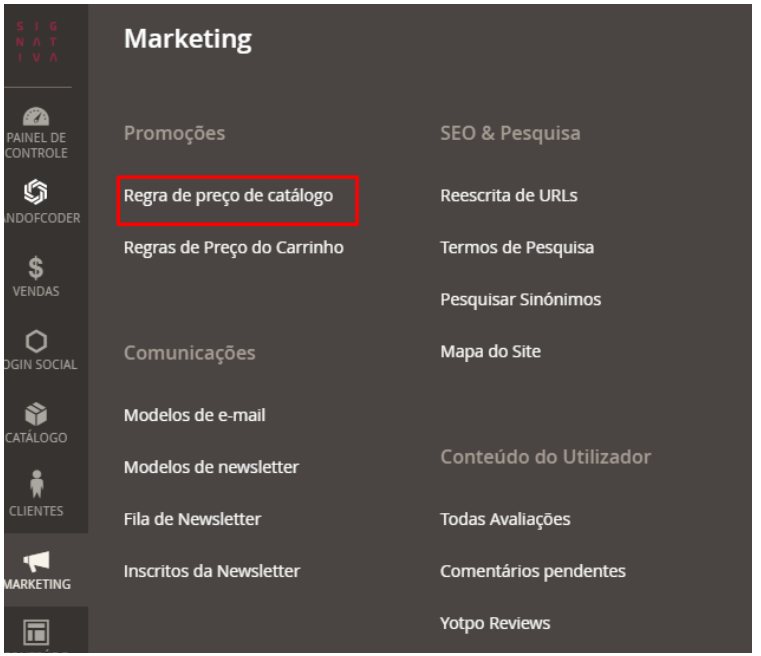Select Regras de Preço do Carrinho
761x656 pixels.
click(233, 247)
